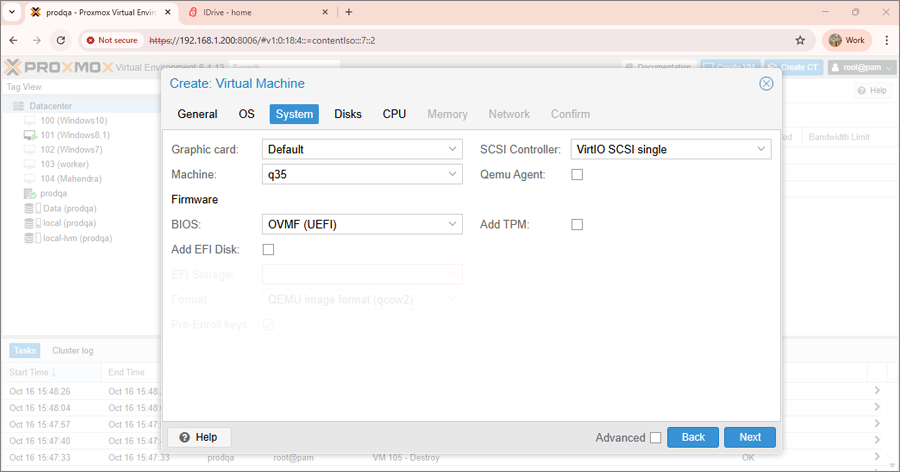Open tab search chevron in title bar
This screenshot has width=900, height=472.
click(x=10, y=12)
